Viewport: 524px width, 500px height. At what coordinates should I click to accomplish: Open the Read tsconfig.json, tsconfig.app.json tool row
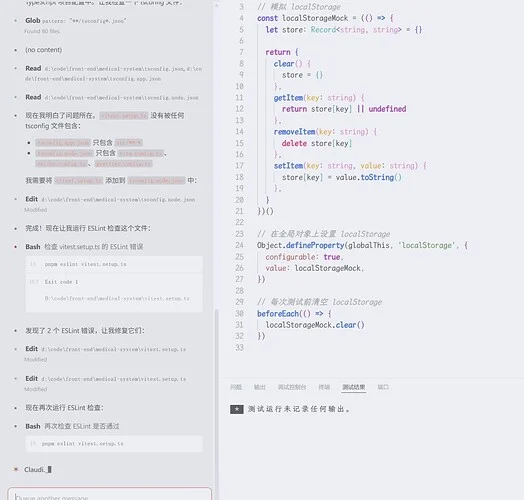pyautogui.click(x=113, y=73)
